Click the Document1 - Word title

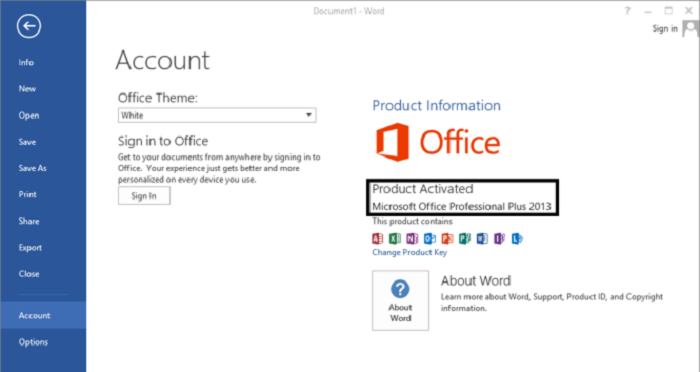click(349, 11)
